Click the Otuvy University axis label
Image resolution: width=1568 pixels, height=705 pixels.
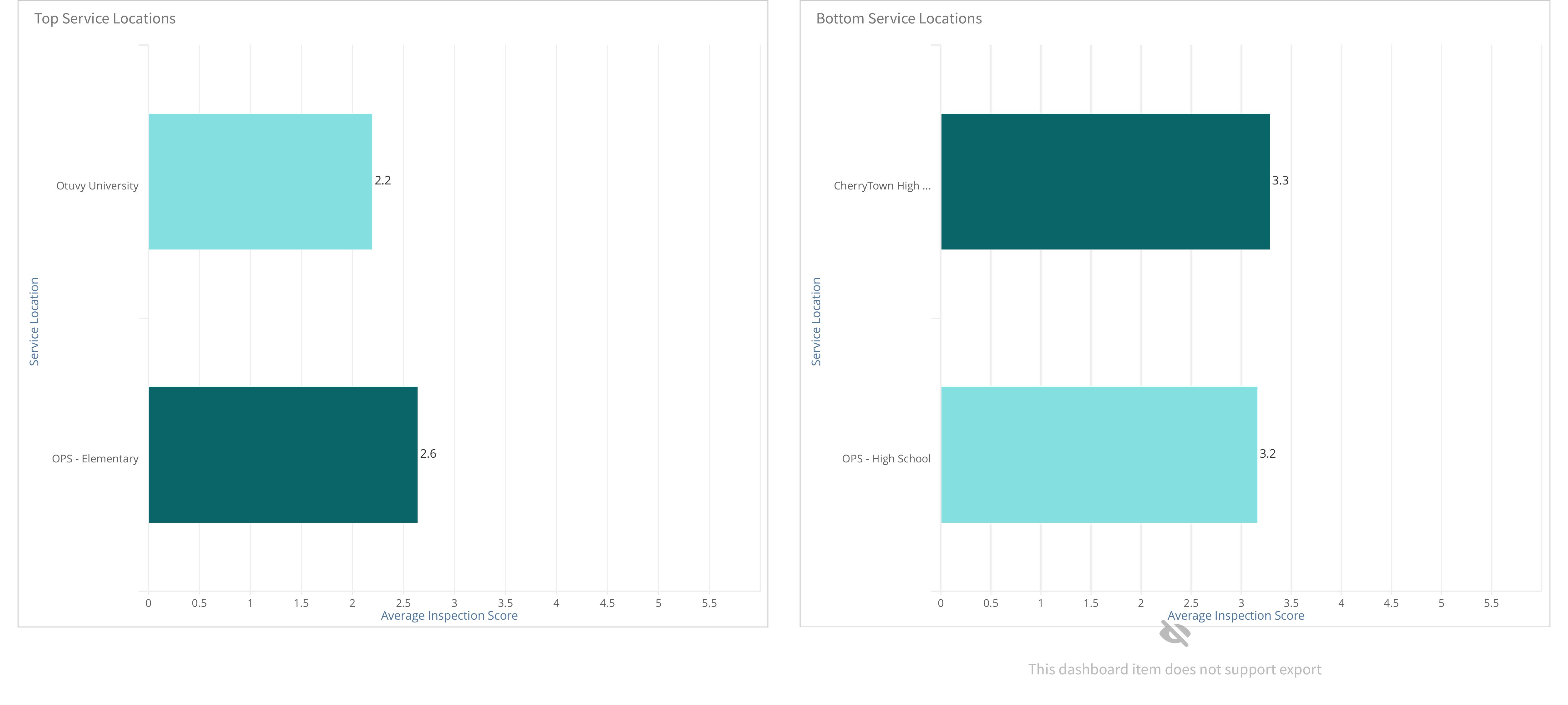[x=97, y=185]
